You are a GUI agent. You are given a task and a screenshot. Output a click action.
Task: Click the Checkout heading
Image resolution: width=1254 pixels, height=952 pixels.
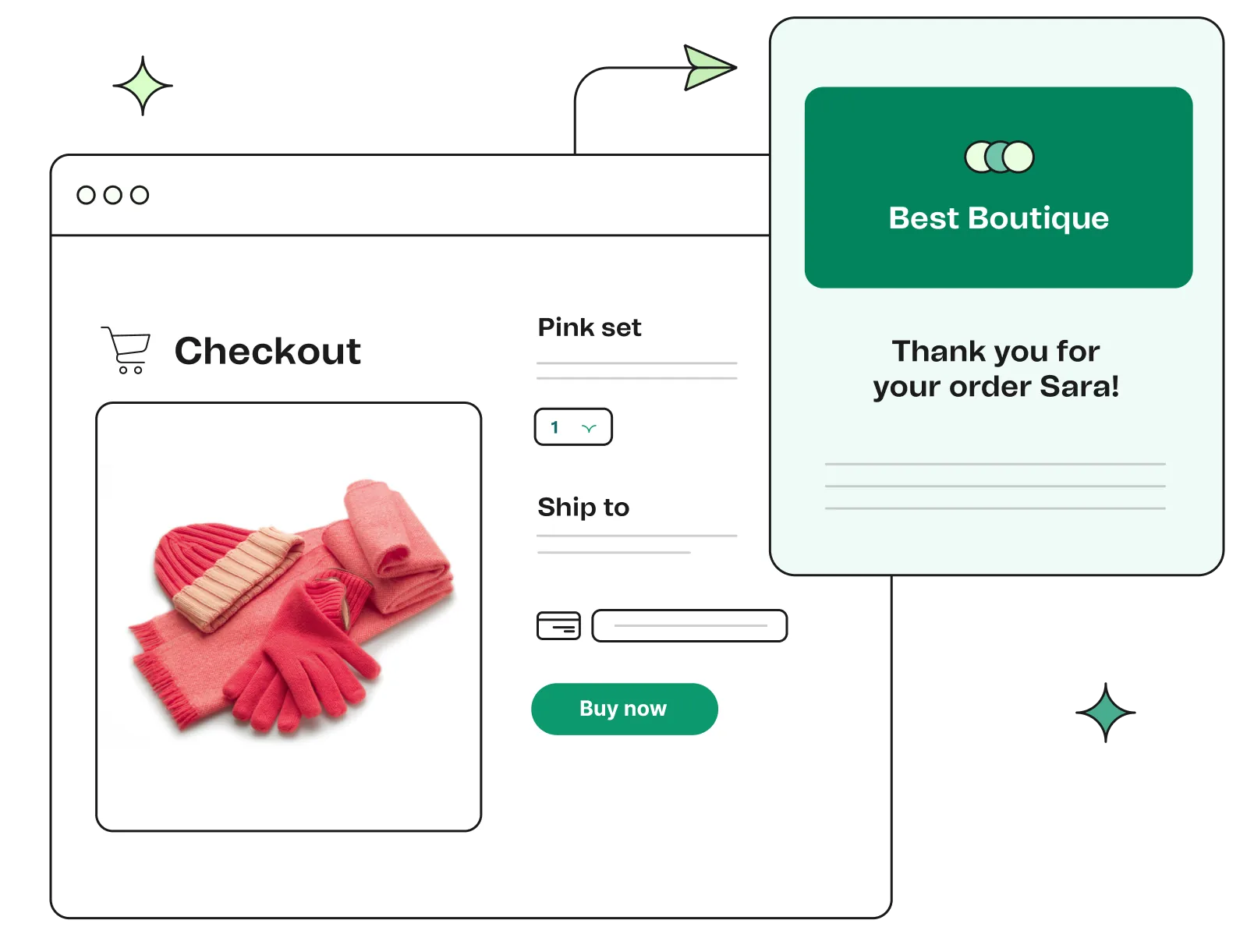point(267,351)
